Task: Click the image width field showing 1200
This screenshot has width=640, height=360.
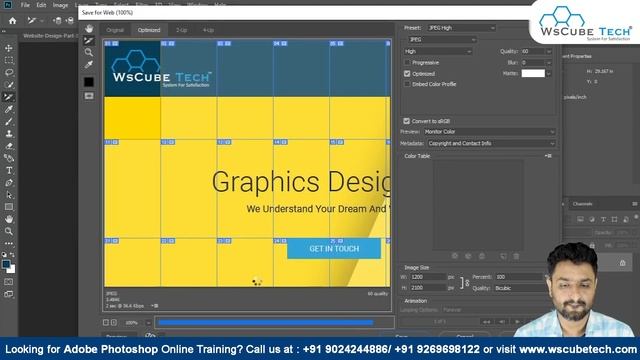Action: click(x=428, y=277)
